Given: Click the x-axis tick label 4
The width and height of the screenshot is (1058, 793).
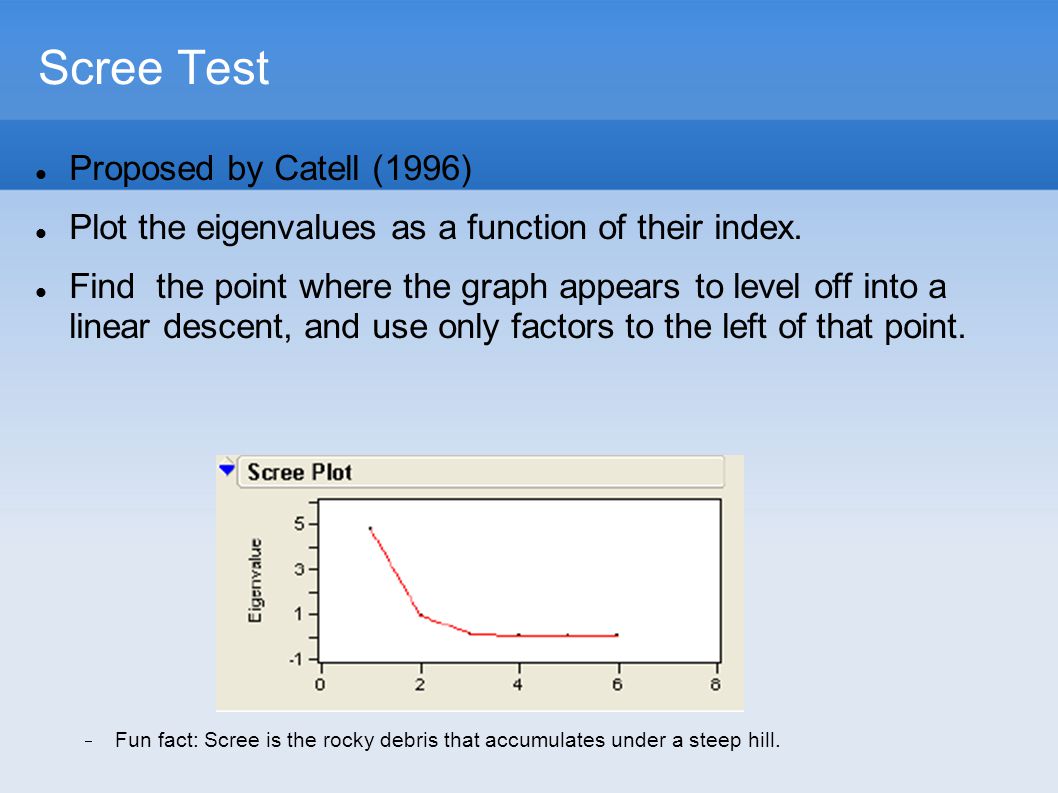Looking at the screenshot, I should [518, 684].
